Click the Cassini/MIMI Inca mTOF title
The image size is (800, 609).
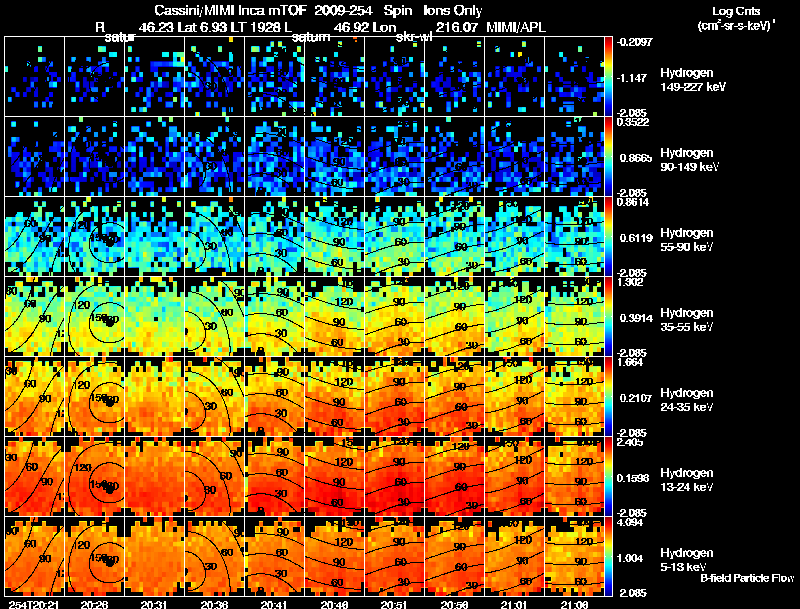[229, 10]
